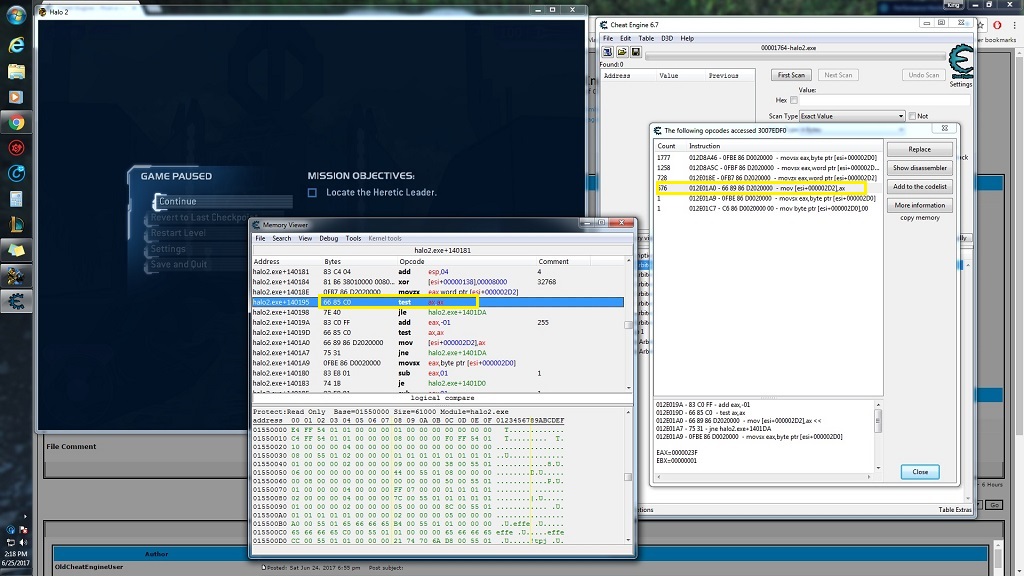Screen dimensions: 1024x576
Task: Open File menu in Cheat Engine
Action: [607, 39]
